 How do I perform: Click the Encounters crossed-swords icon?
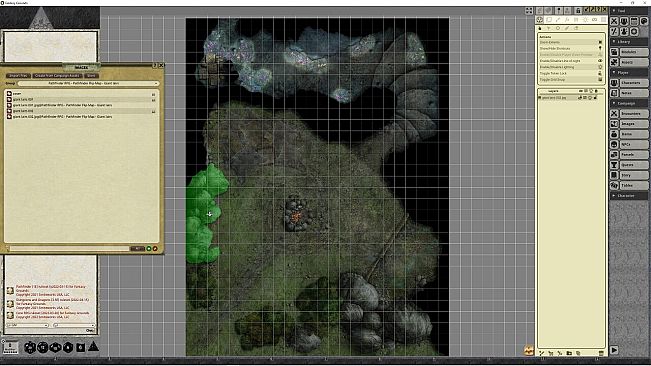click(614, 114)
